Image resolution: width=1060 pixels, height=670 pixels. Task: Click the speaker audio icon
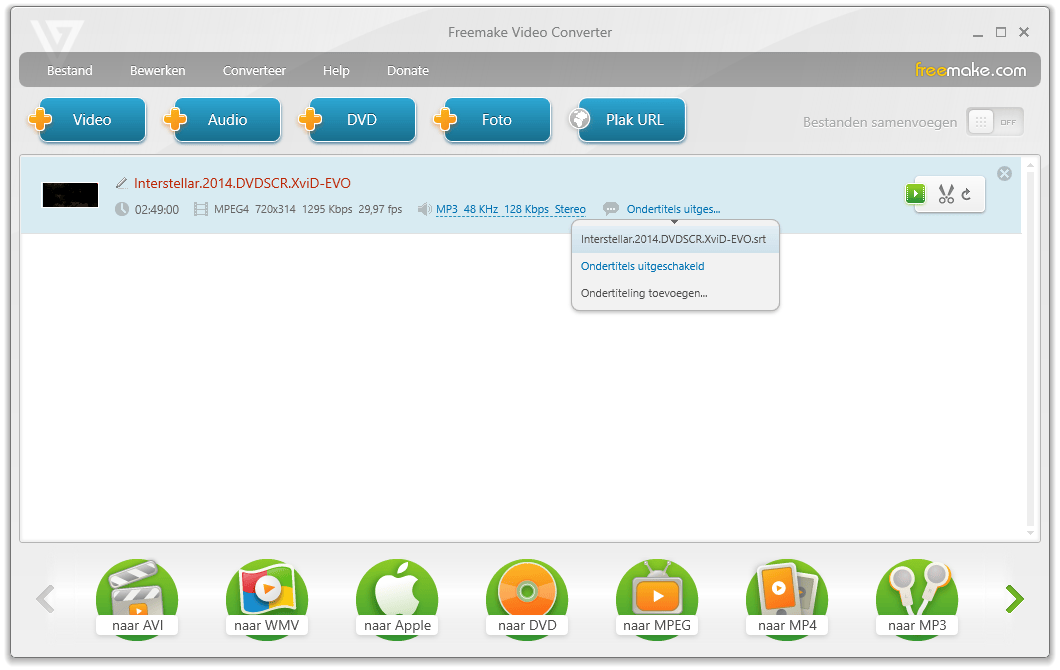425,209
